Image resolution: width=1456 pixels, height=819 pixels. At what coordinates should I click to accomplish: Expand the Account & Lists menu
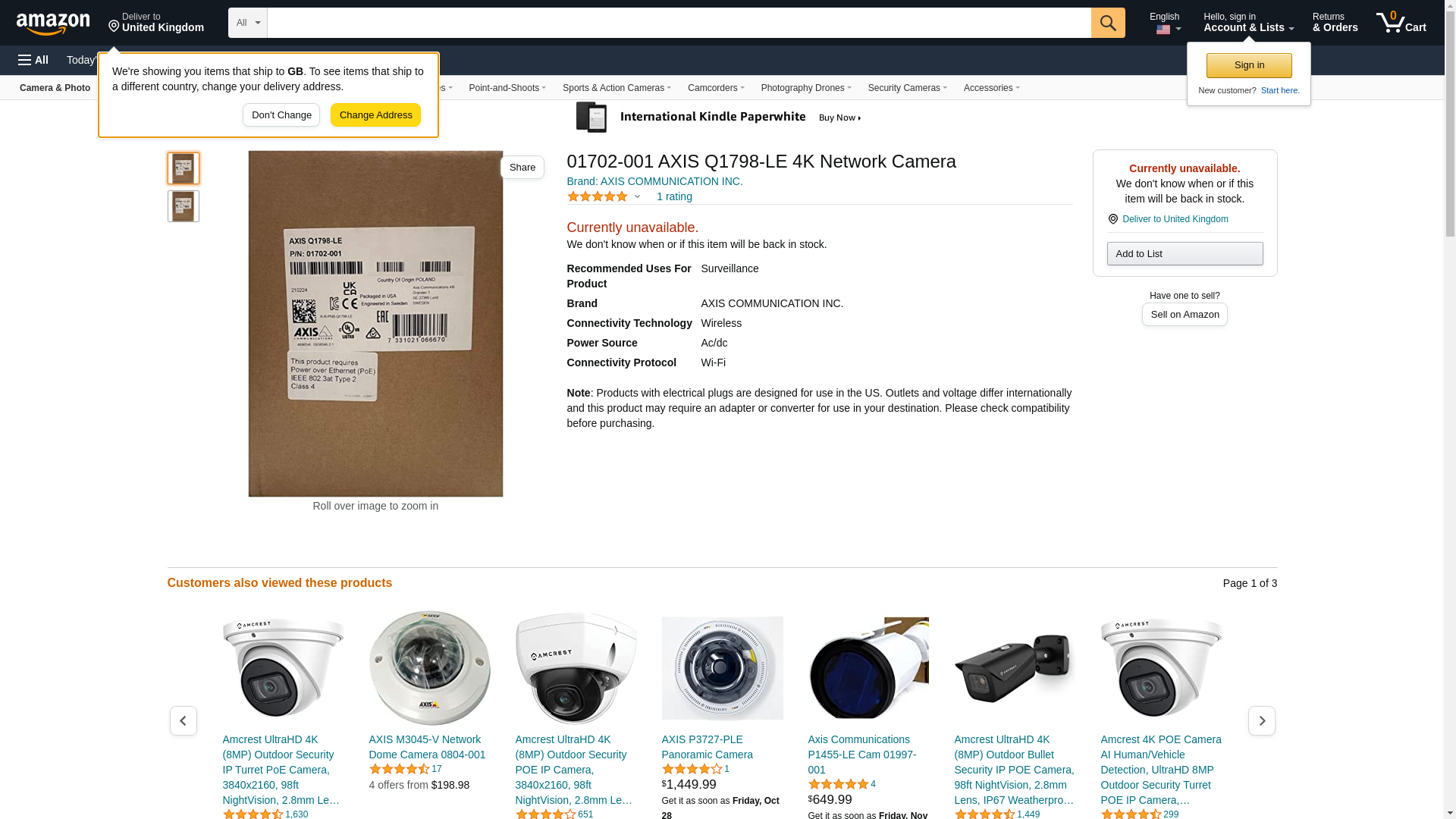coord(1247,23)
